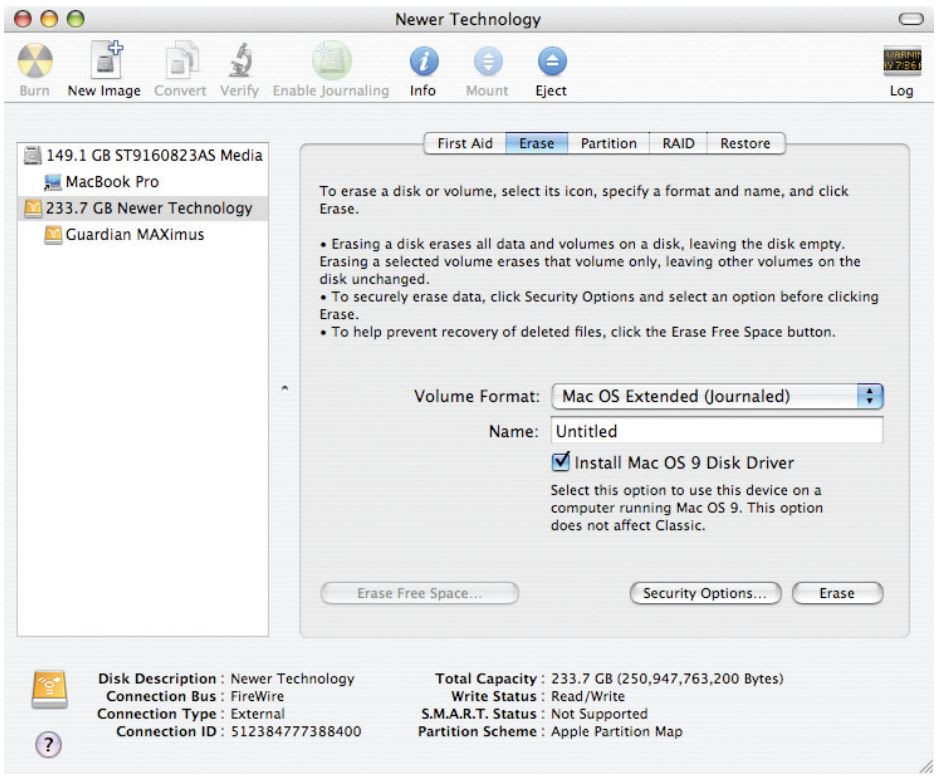
Task: Open the RAID tab
Action: tap(679, 144)
